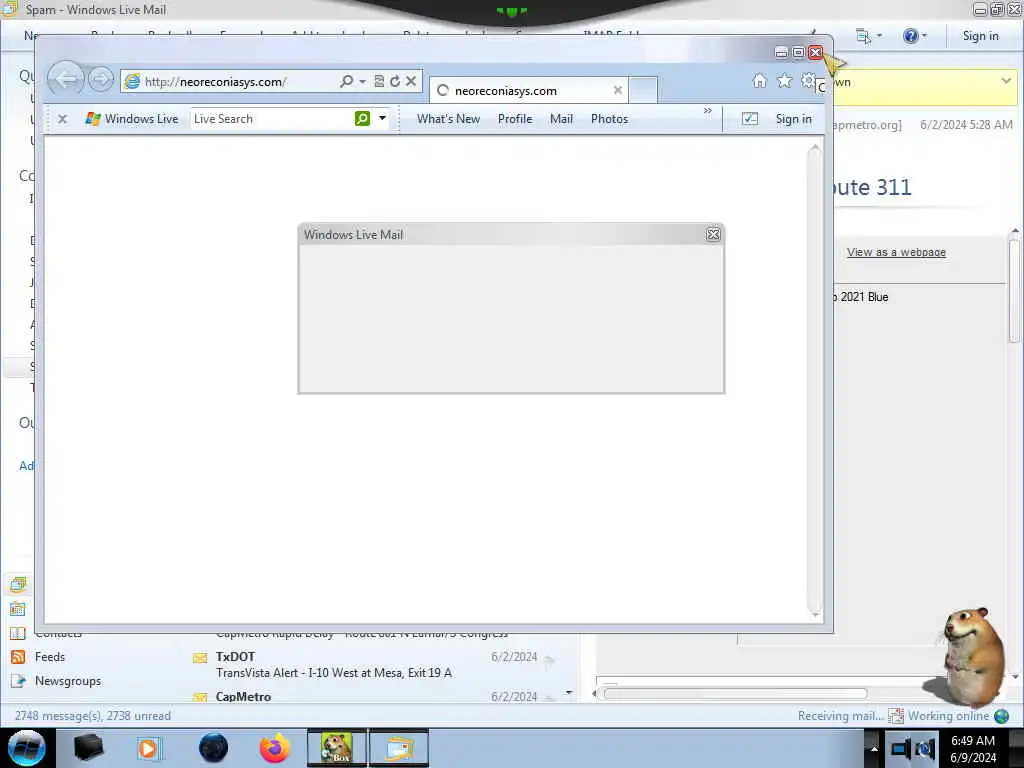The width and height of the screenshot is (1024, 768).
Task: Open Favorites star in browser
Action: [784, 80]
